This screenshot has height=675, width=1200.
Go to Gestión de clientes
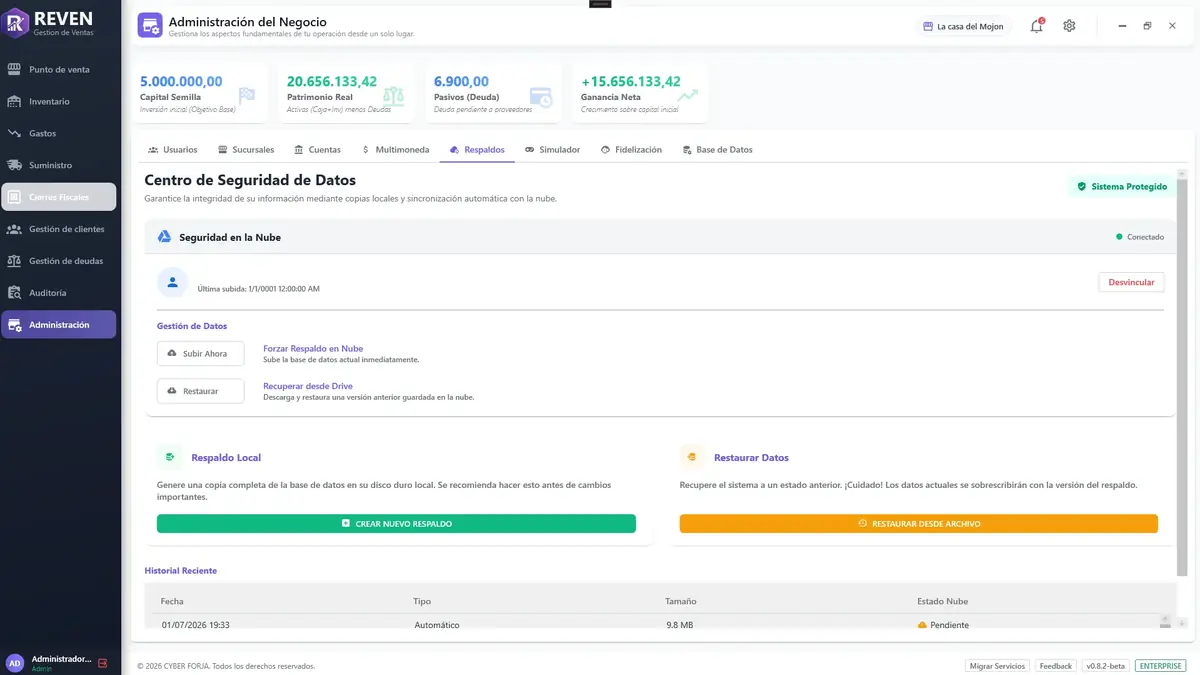point(59,229)
